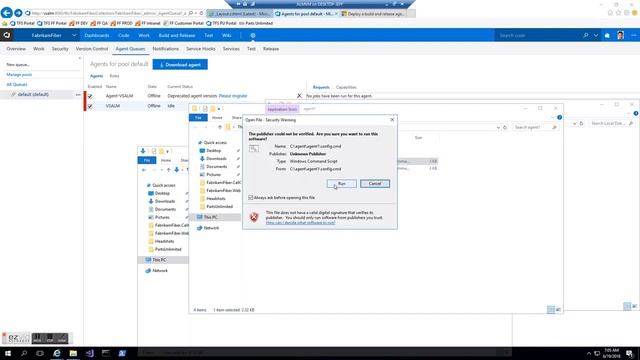Select Downloads in agent1 Explorer sidebar

[x=216, y=158]
